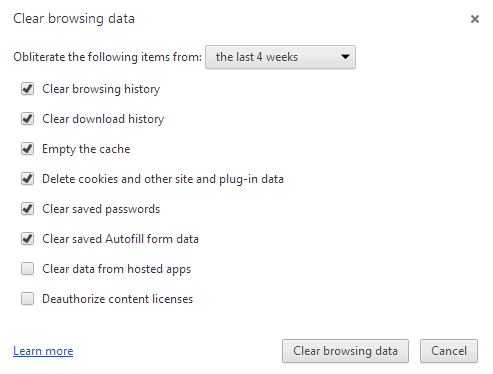Viewport: 493px width, 374px height.
Task: Check the Deauthorize content licenses checkbox
Action: pos(27,299)
